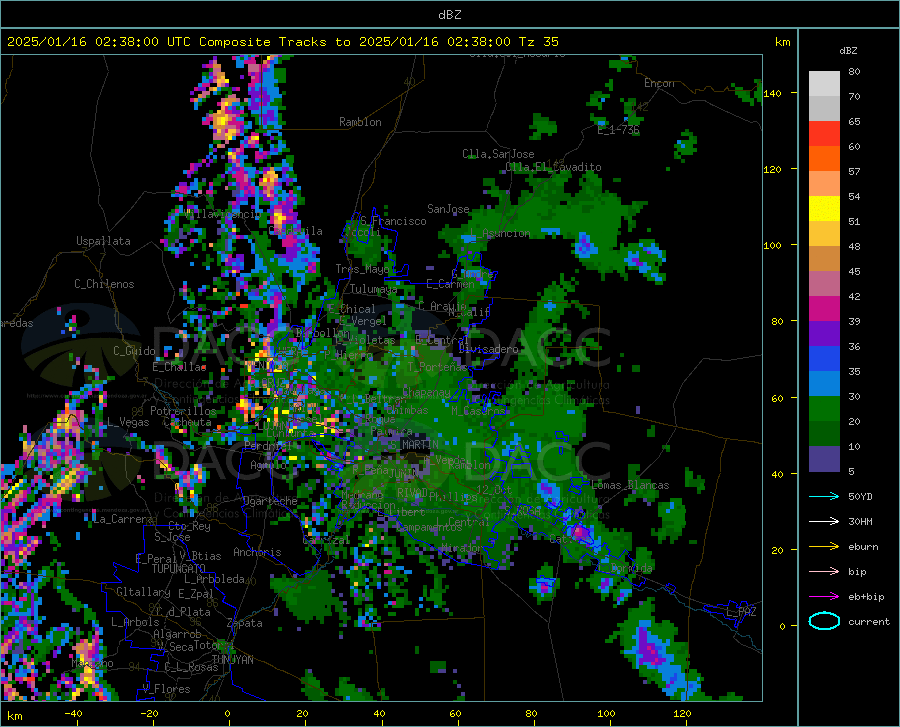The height and width of the screenshot is (727, 900).
Task: Click the Encon place label
Action: (x=659, y=83)
